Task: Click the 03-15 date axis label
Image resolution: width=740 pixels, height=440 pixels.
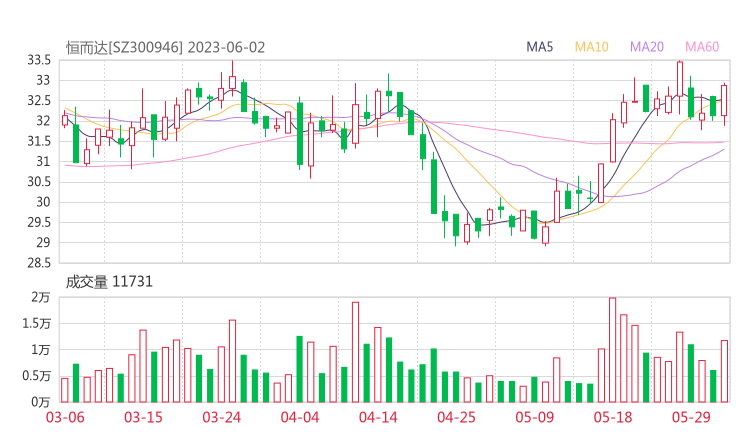Action: (x=143, y=417)
